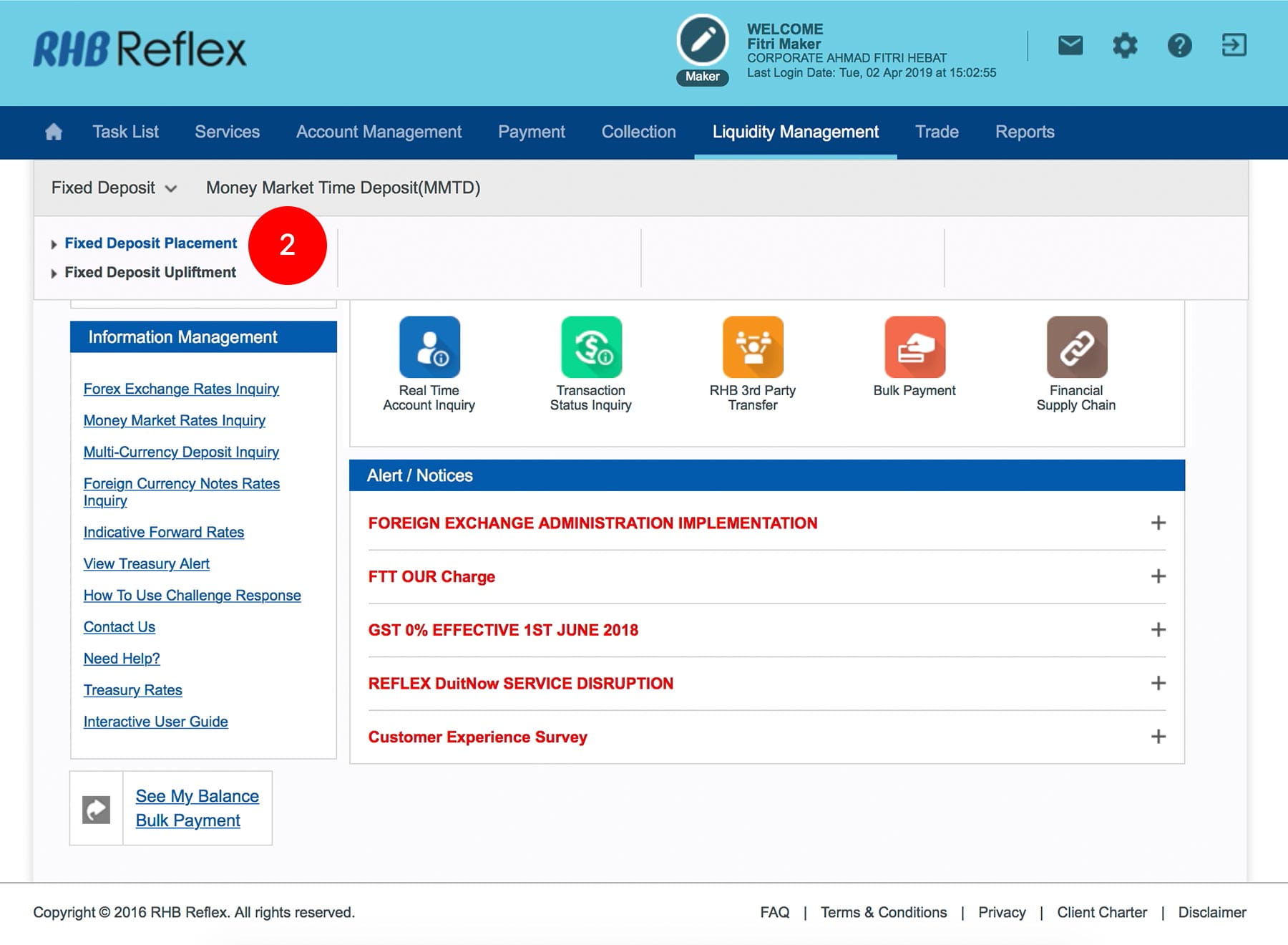Open Money Market Rates Inquiry link
Screen dimensions: 1288x945
[174, 421]
